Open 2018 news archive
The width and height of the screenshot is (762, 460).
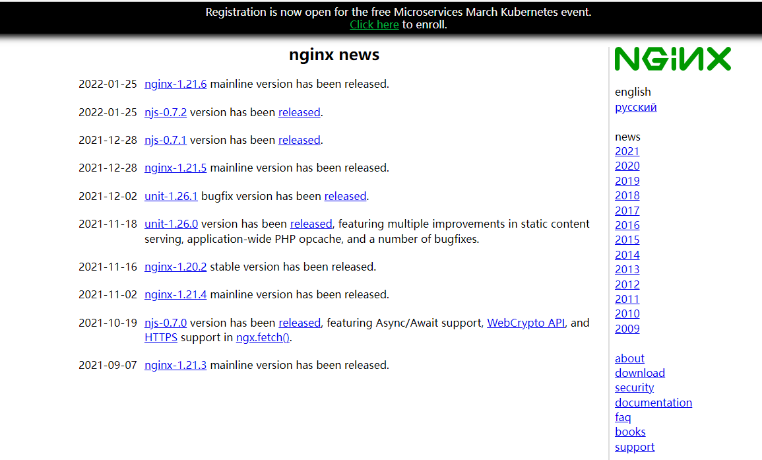coord(627,196)
